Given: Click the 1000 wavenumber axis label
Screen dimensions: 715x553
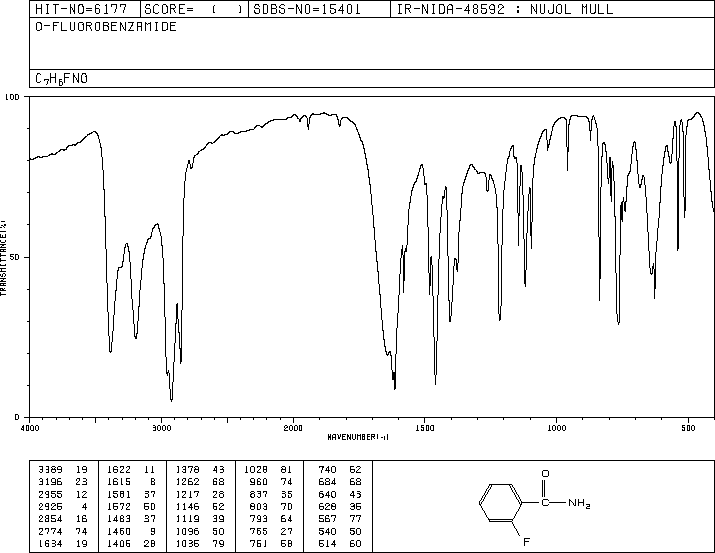Looking at the screenshot, I should pos(556,428).
